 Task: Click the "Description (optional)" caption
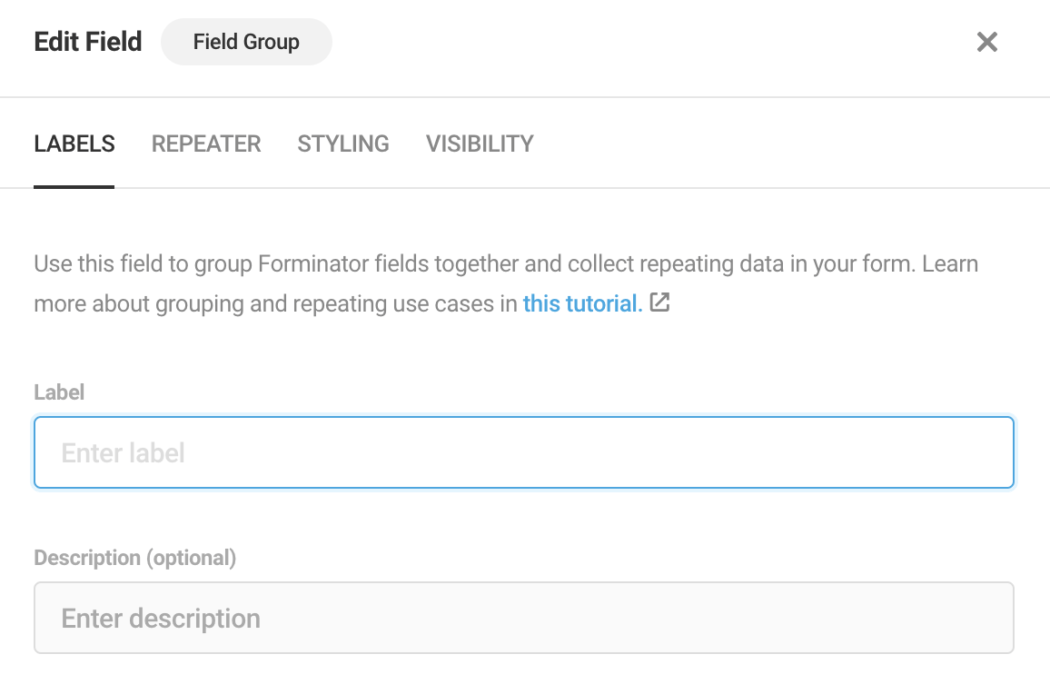135,558
